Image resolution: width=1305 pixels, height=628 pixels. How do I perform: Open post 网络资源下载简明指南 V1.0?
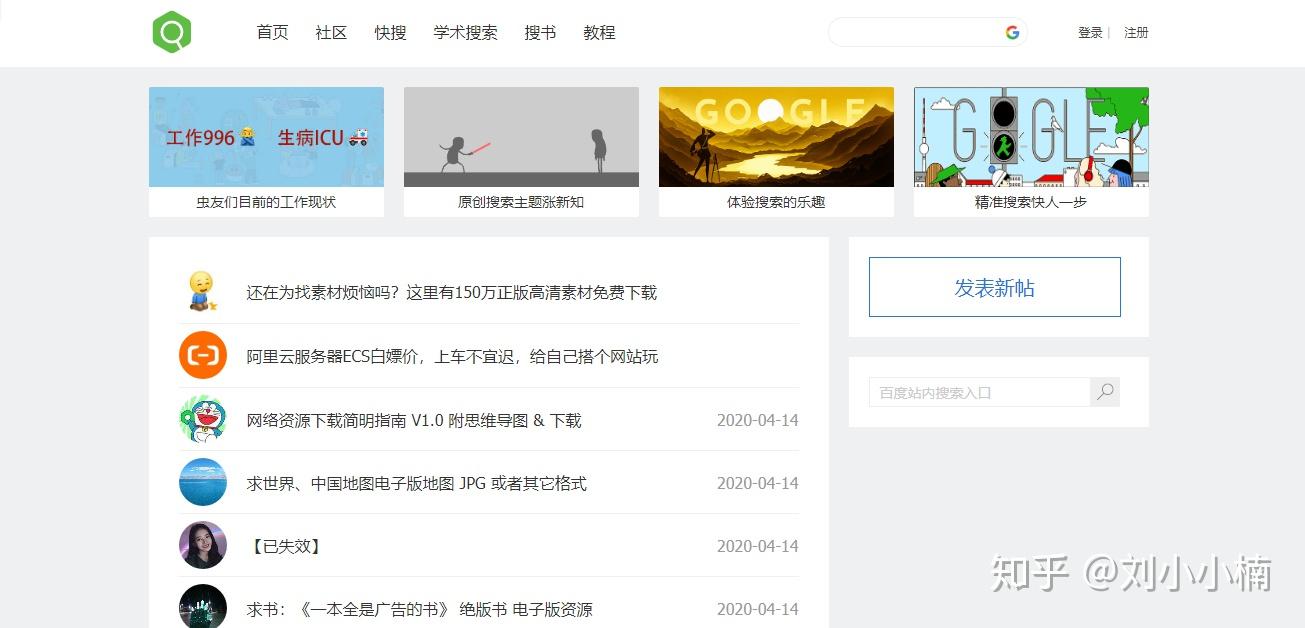(x=414, y=421)
